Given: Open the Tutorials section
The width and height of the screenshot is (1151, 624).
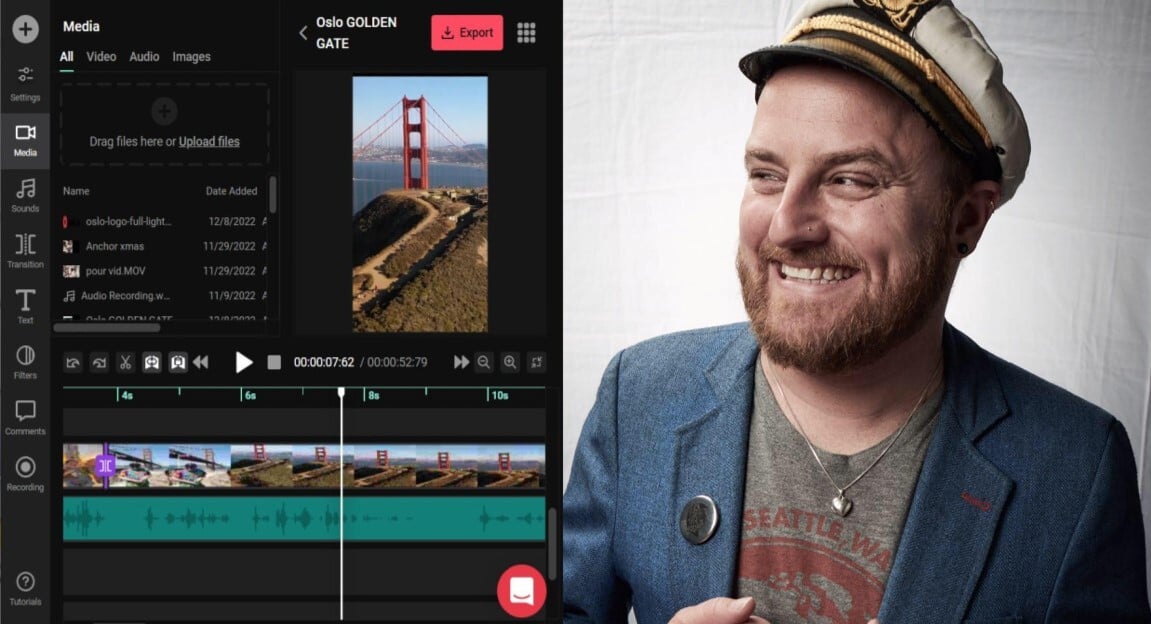Looking at the screenshot, I should coord(25,590).
